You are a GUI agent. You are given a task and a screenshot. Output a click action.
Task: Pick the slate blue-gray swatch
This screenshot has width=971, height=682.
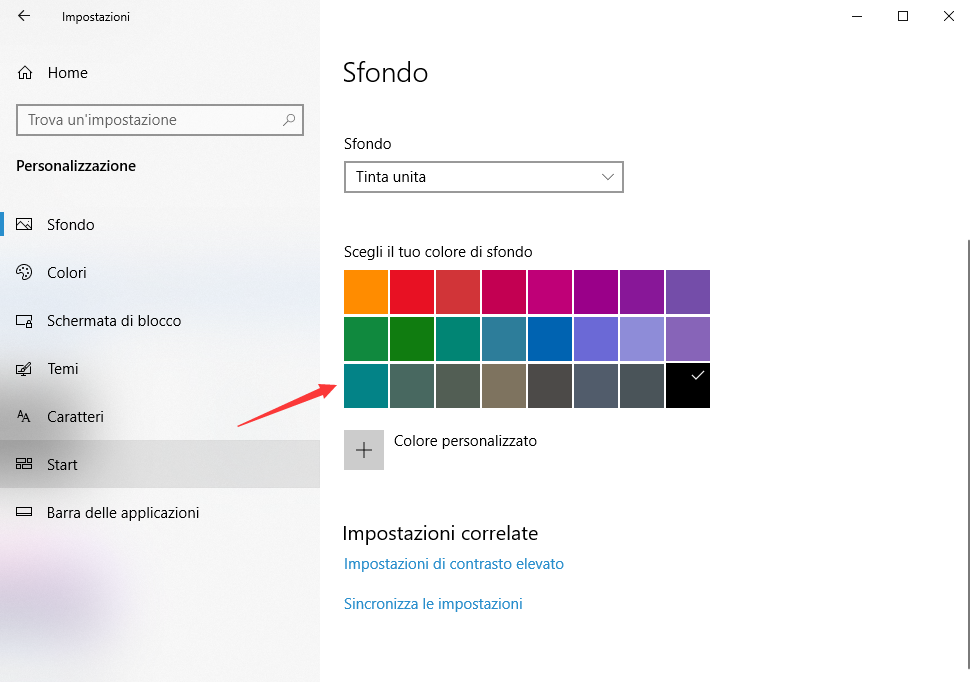pyautogui.click(x=596, y=386)
